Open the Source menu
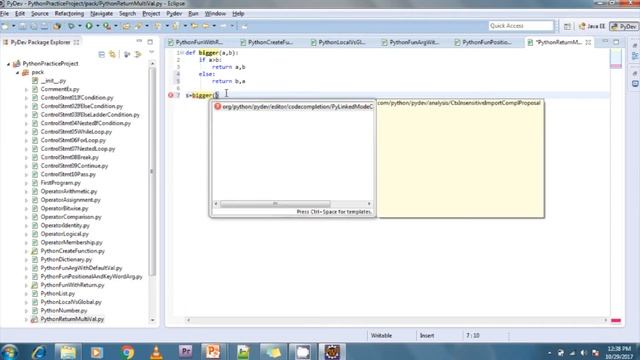This screenshot has width=640, height=360. [40, 13]
